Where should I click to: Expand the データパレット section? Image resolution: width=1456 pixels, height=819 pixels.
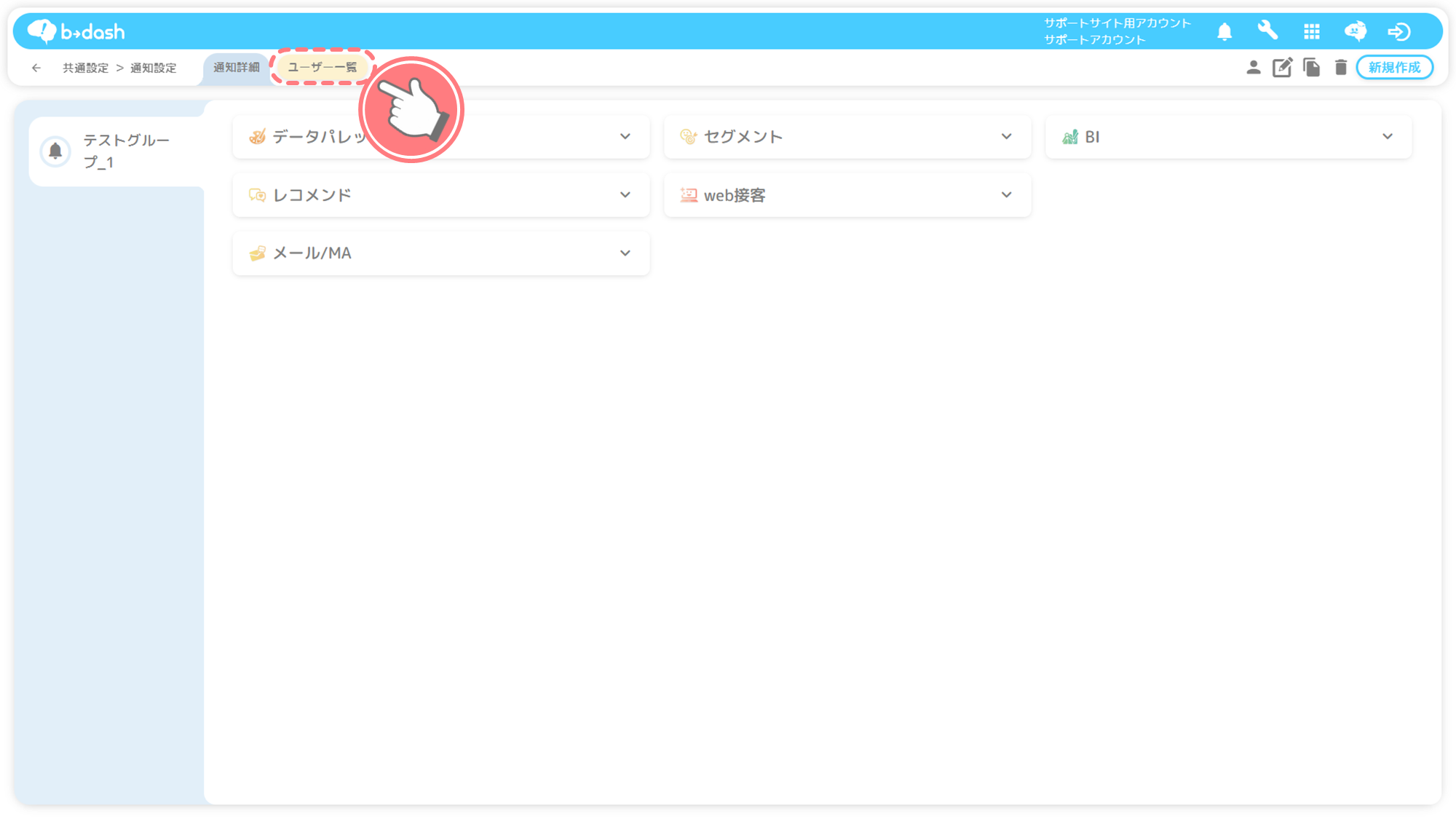coord(625,137)
